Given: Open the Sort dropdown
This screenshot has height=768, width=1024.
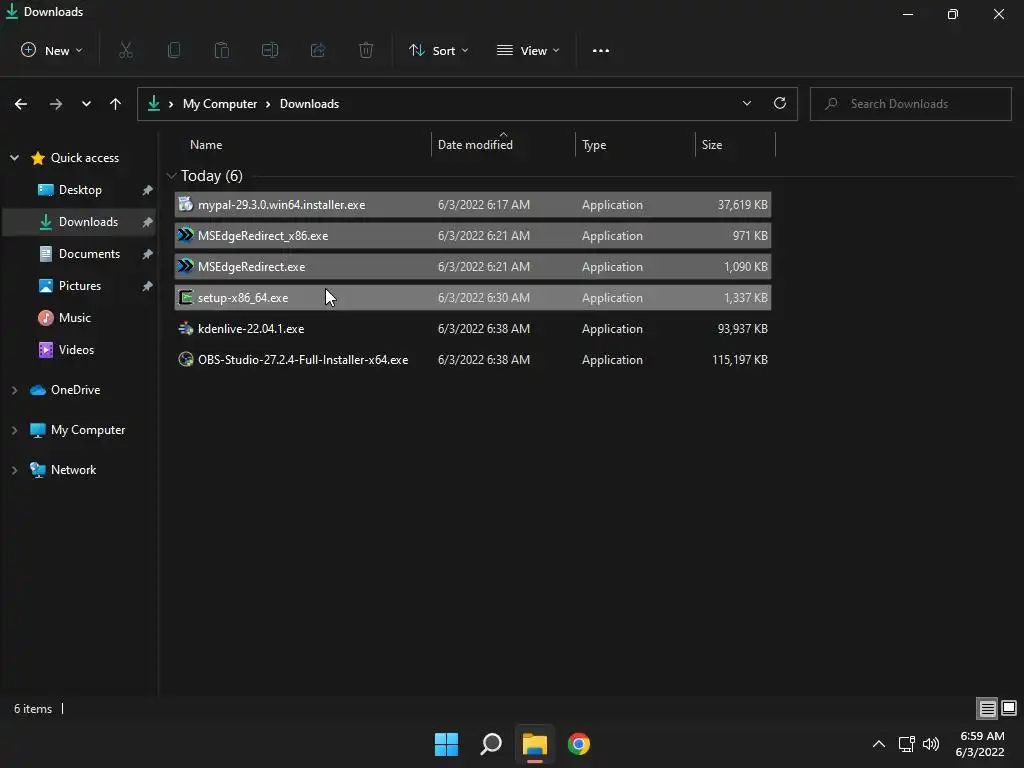Looking at the screenshot, I should pyautogui.click(x=438, y=50).
